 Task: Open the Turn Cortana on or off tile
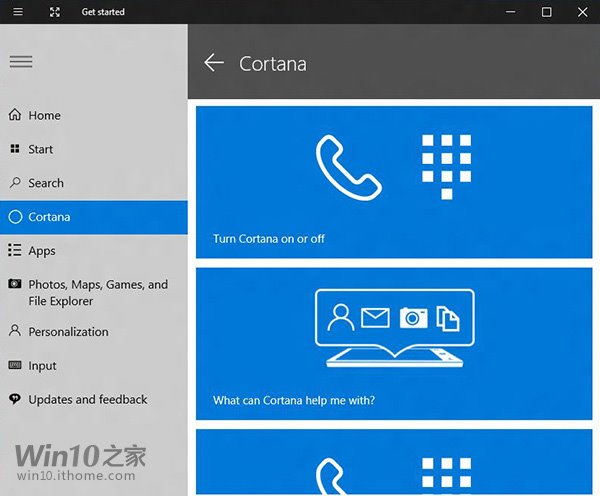click(x=394, y=182)
